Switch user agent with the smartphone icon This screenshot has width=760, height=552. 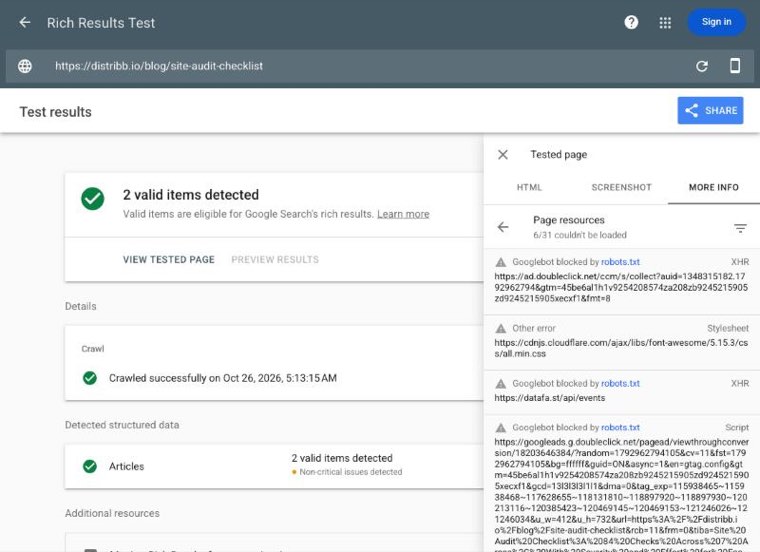(x=735, y=65)
